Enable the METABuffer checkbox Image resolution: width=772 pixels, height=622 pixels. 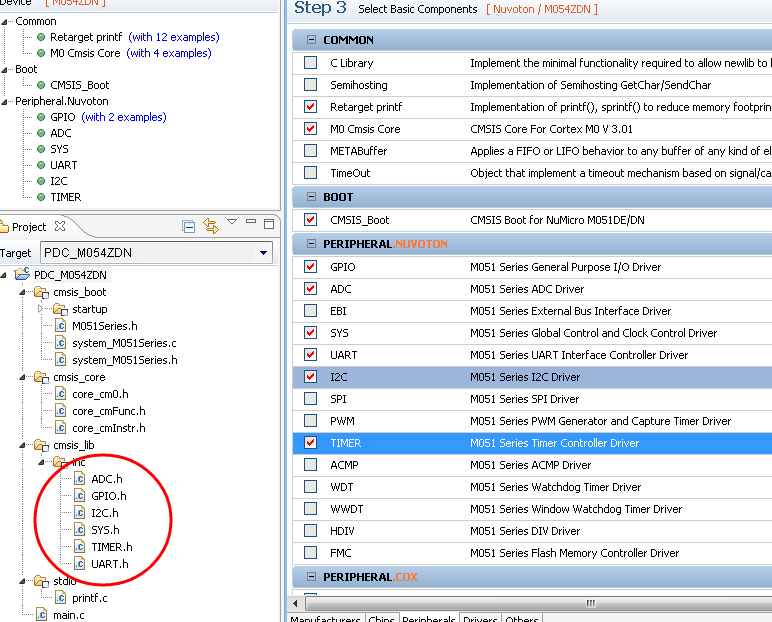[311, 151]
